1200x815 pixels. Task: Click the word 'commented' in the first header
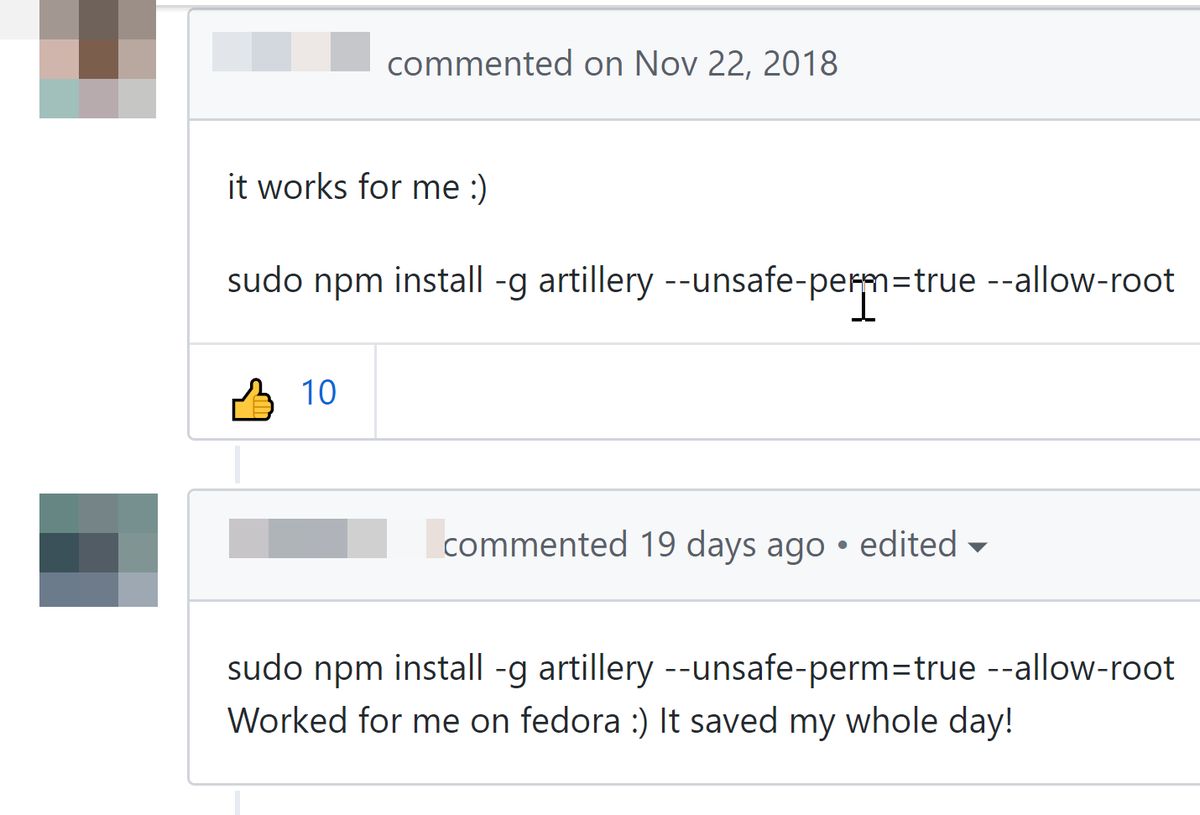tap(478, 64)
